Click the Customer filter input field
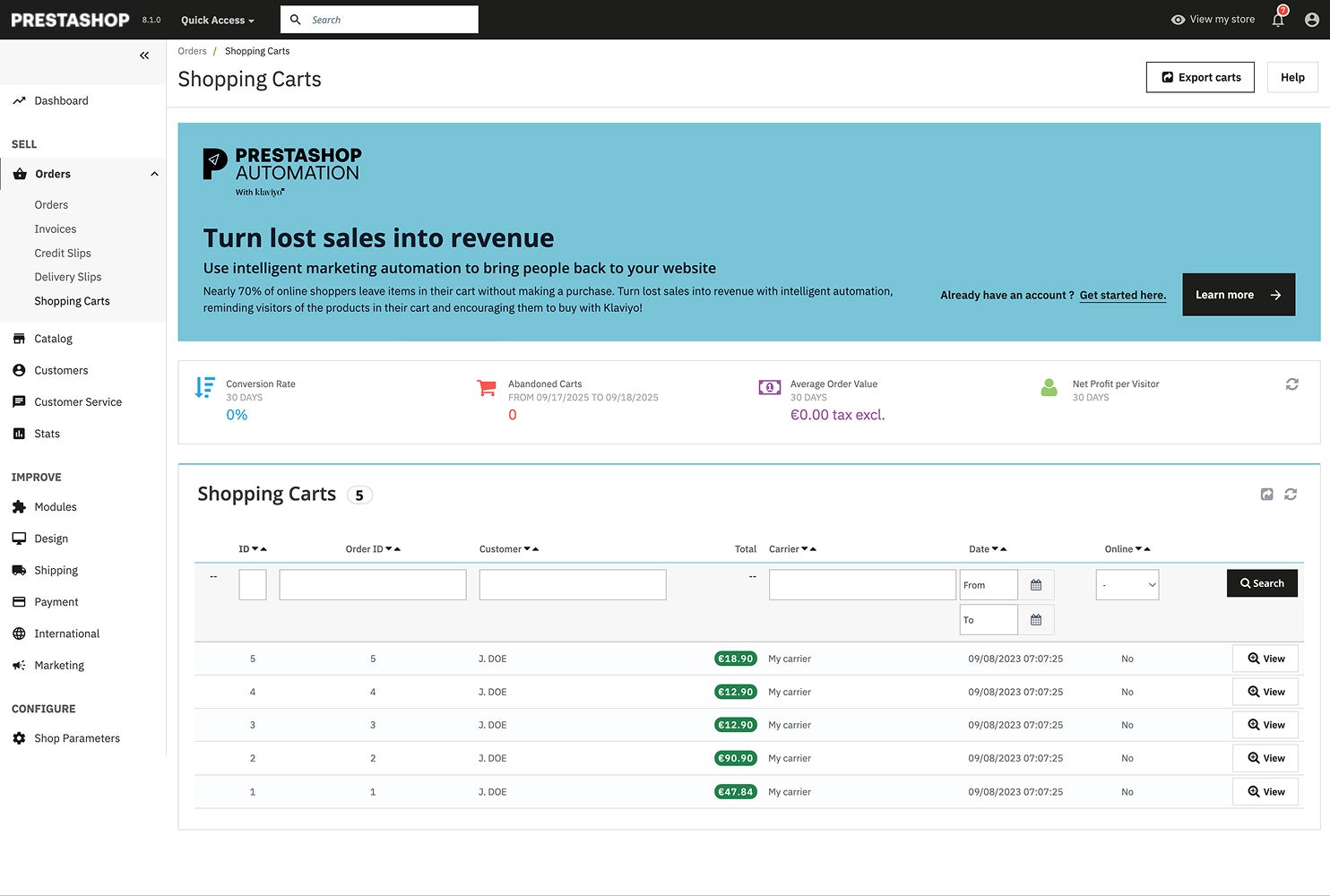 572,585
